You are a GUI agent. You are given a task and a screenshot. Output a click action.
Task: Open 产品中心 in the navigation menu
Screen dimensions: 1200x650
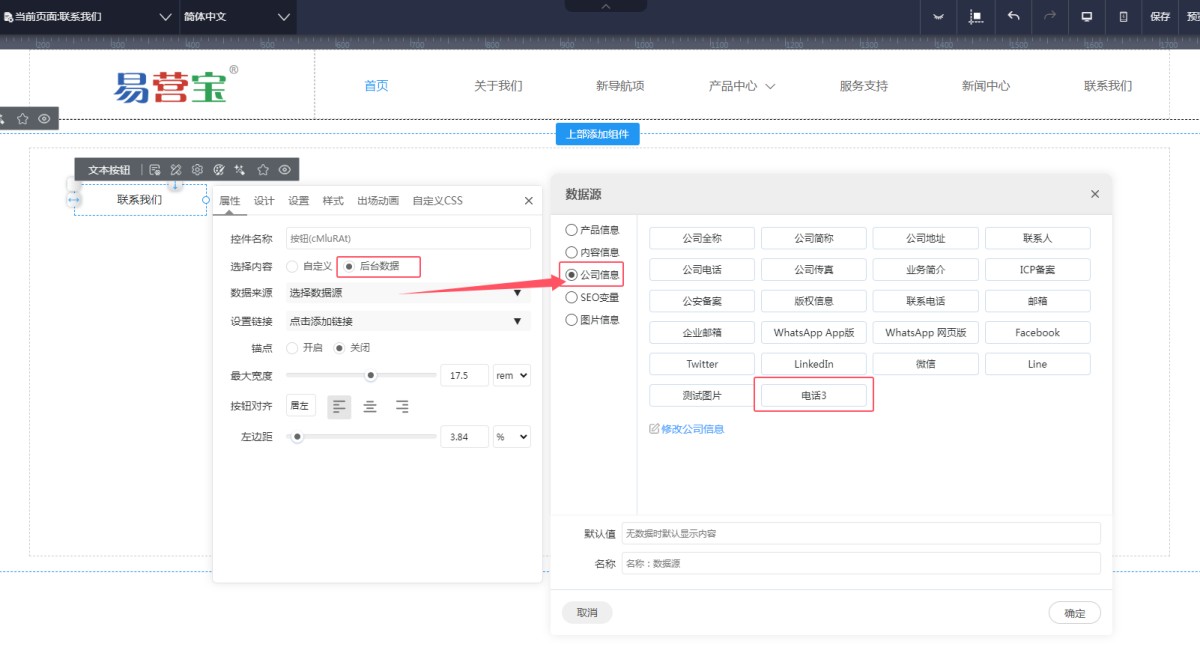(741, 86)
